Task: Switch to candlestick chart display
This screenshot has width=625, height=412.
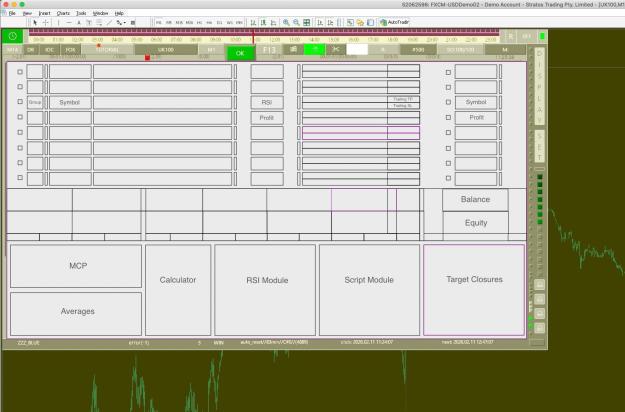Action: tap(263, 23)
